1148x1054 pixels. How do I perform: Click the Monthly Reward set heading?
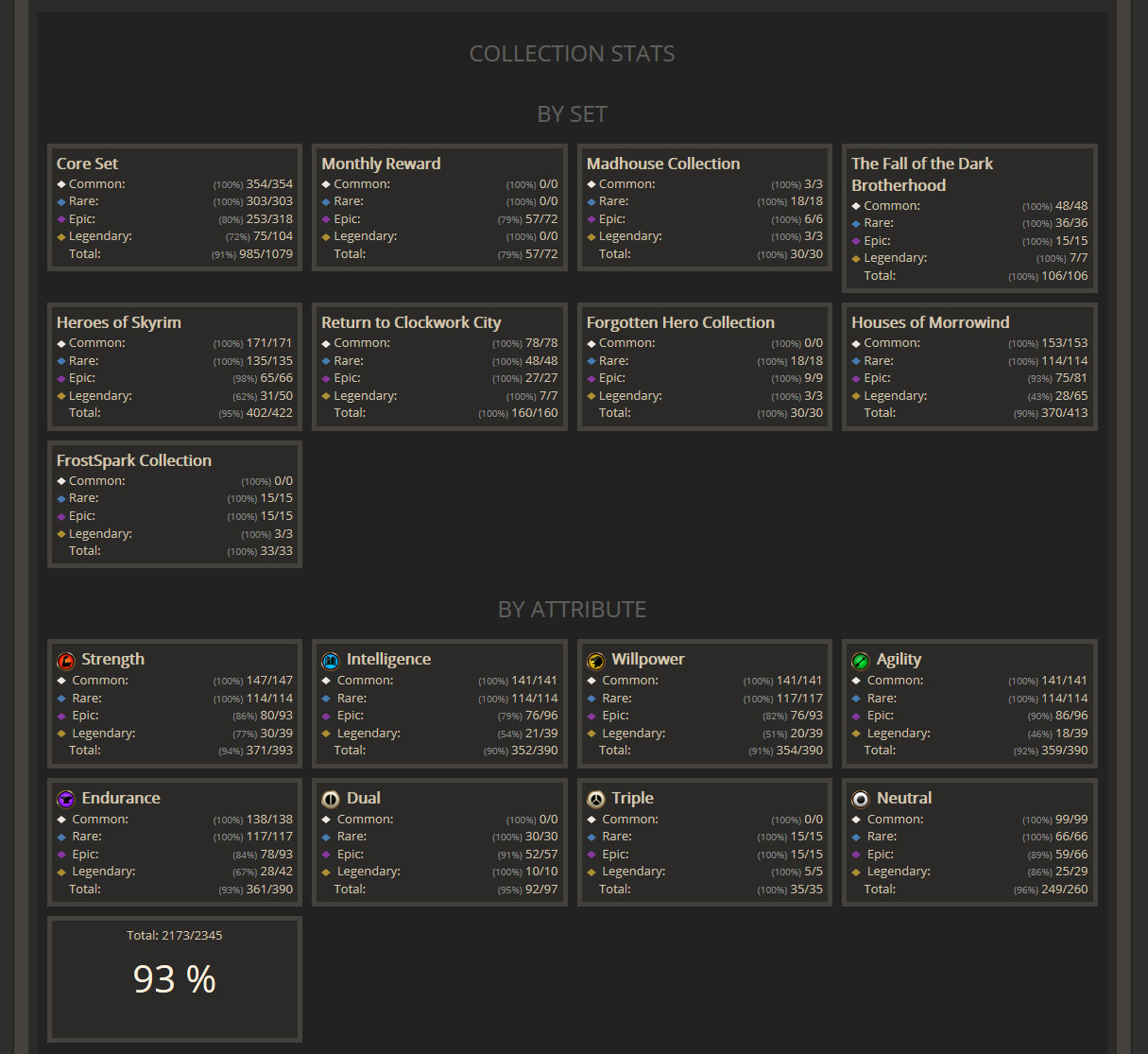point(381,164)
